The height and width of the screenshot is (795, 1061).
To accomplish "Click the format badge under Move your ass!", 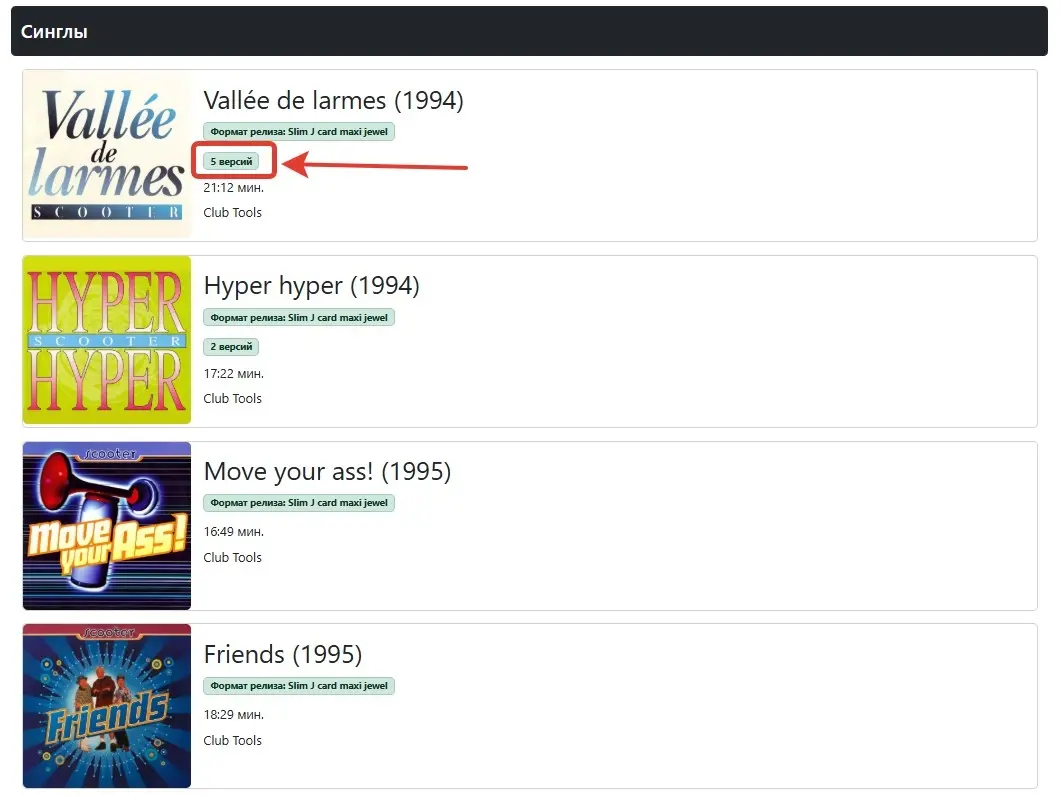I will coord(299,503).
